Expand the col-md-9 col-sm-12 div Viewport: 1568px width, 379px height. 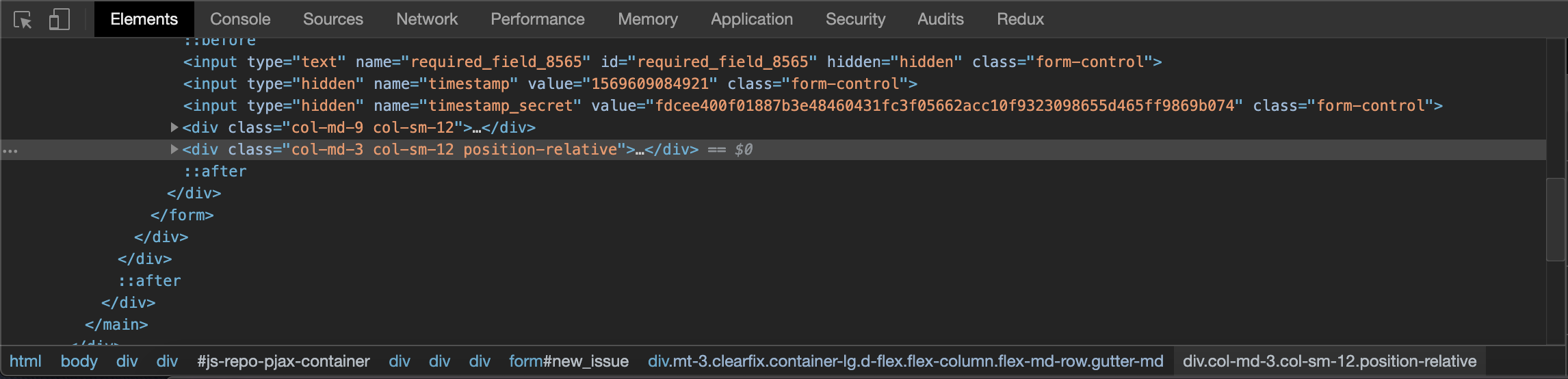(x=174, y=127)
